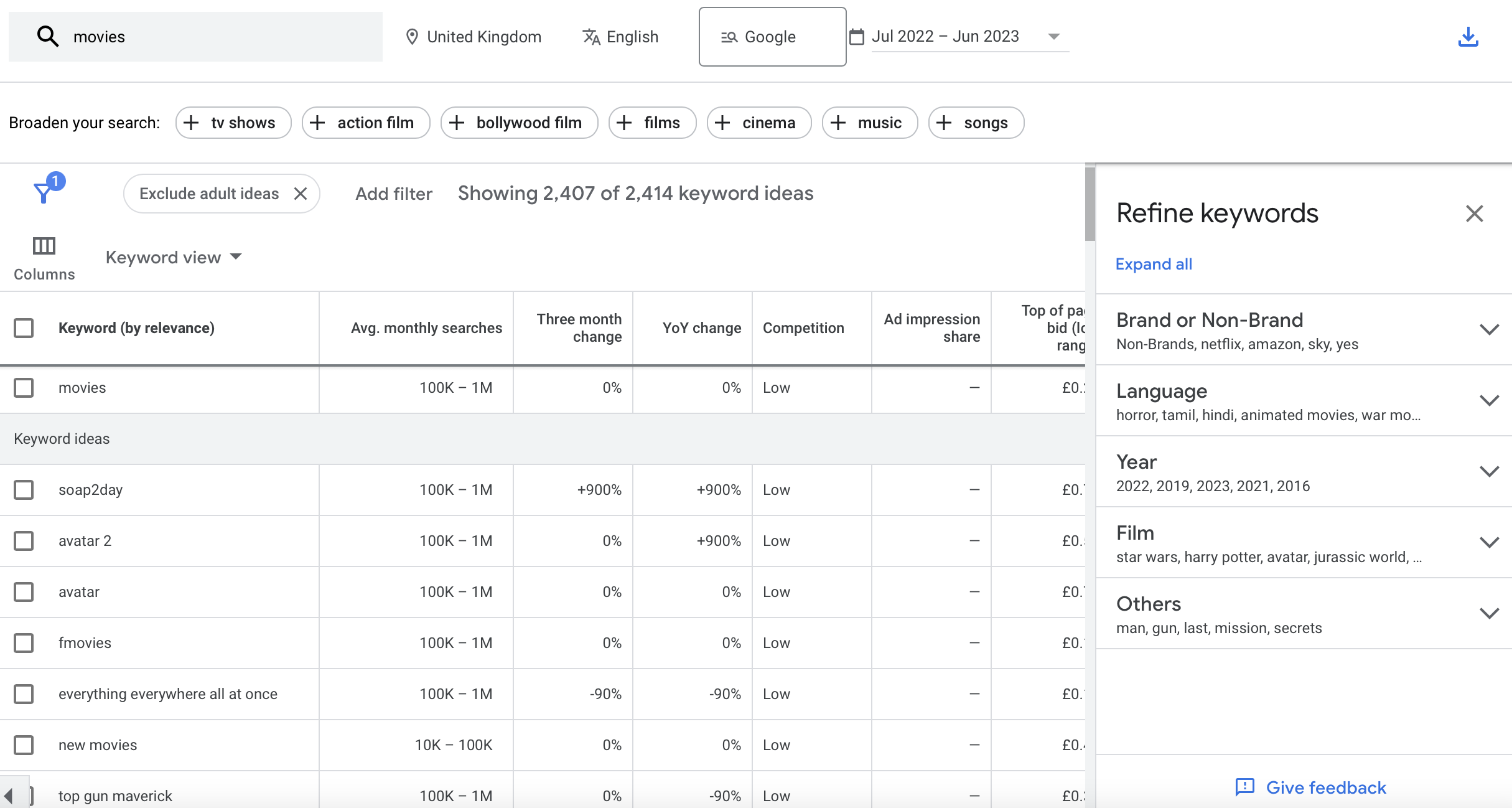Add 'tv shows' via its plus icon
This screenshot has height=808, width=1512.
191,123
